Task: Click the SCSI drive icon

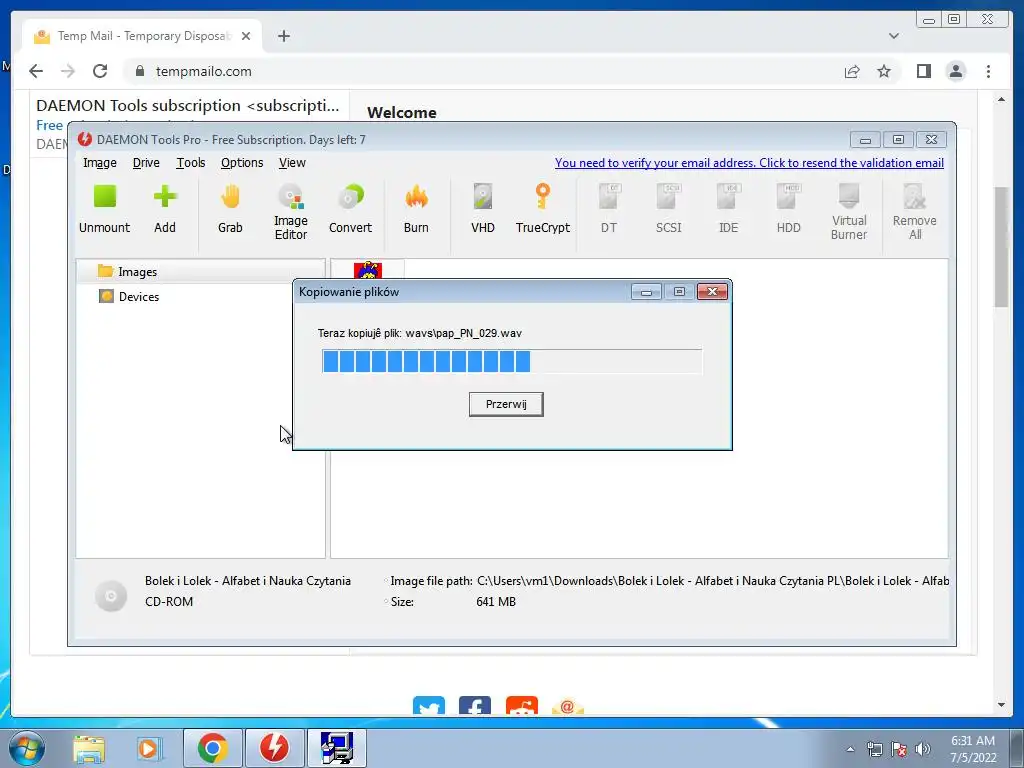Action: 668,209
